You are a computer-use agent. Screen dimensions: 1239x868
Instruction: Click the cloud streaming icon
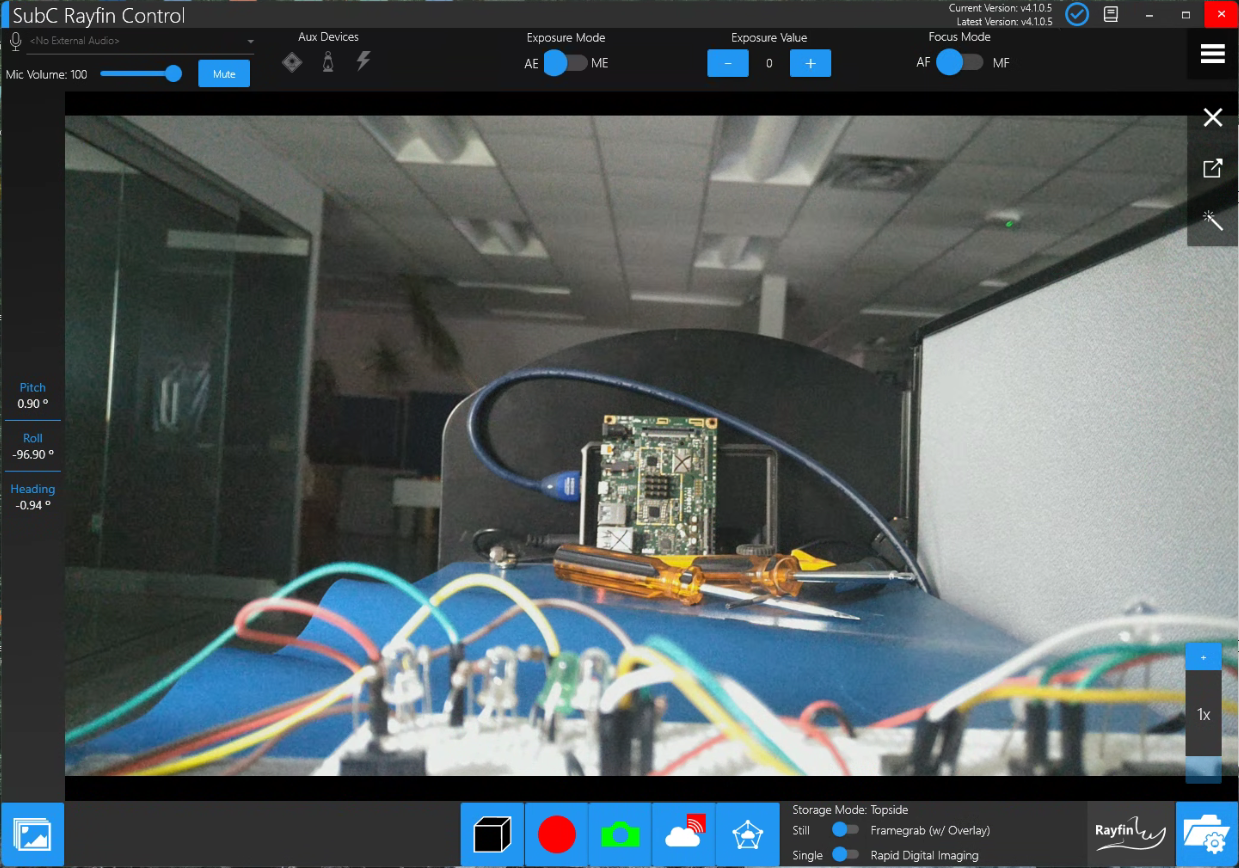684,834
